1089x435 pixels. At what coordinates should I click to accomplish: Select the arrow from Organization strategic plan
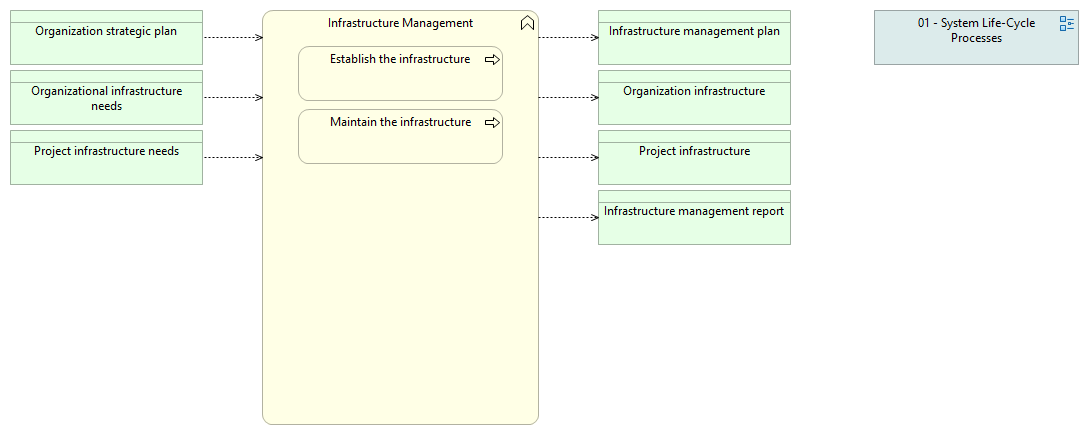tap(233, 38)
